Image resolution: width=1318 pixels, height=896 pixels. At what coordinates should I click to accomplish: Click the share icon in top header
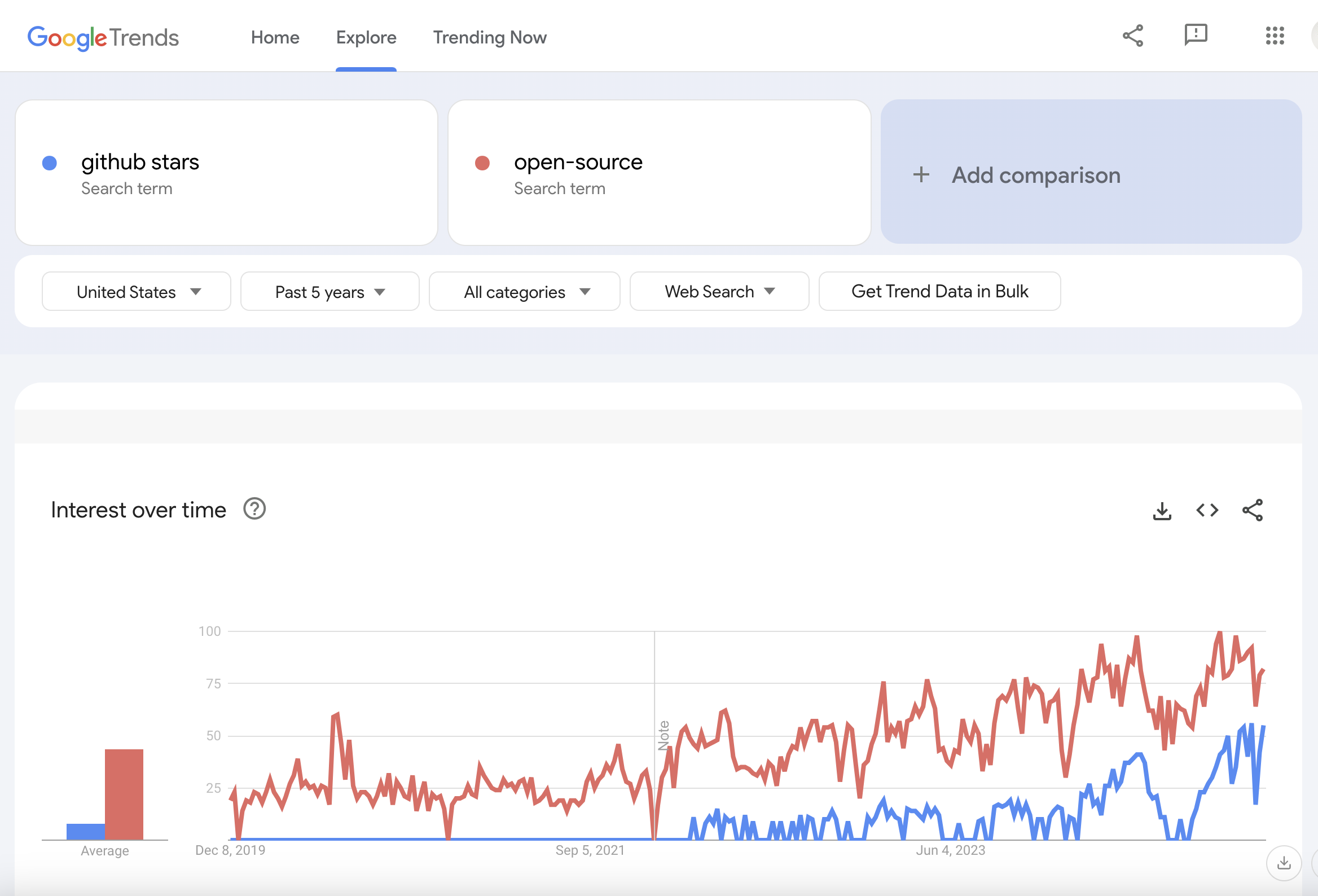[x=1132, y=36]
